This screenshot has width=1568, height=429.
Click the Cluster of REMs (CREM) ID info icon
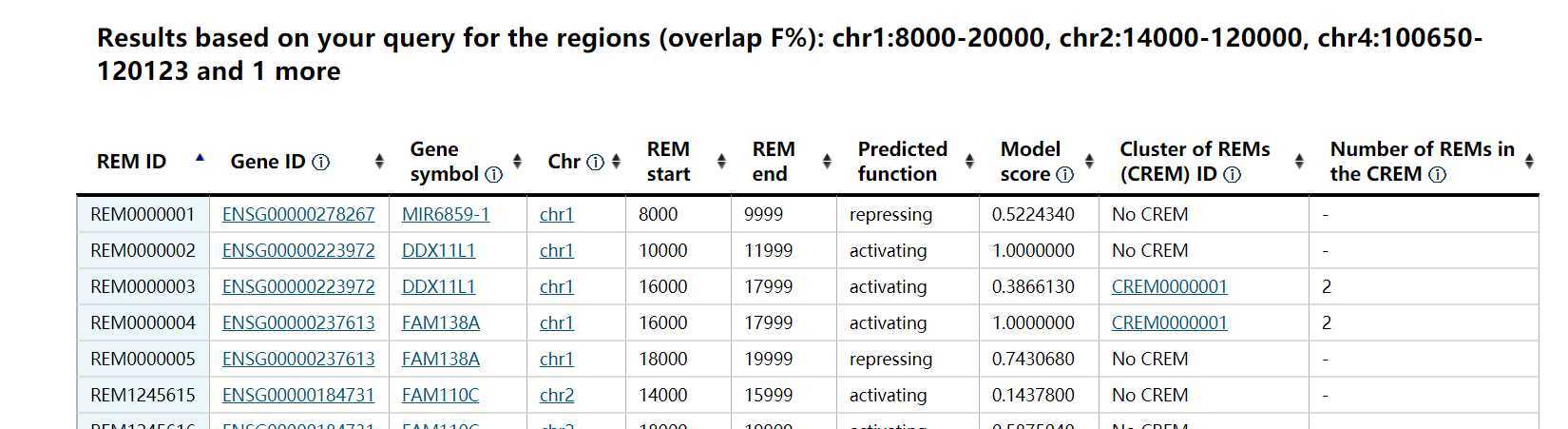(x=1233, y=175)
